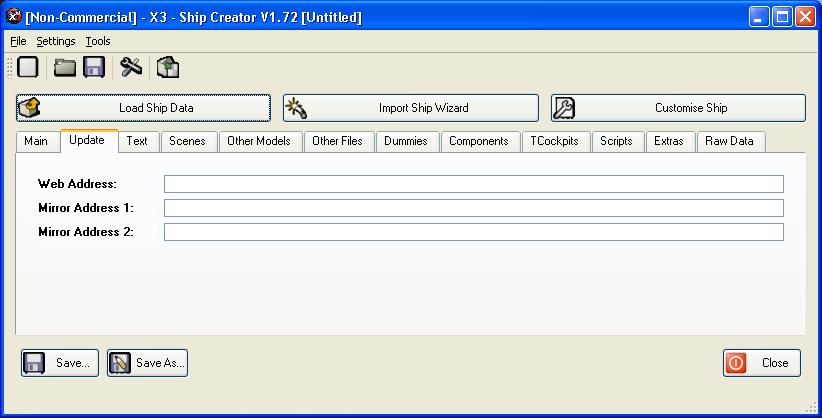
Task: Open the Tools menu
Action: coord(98,41)
